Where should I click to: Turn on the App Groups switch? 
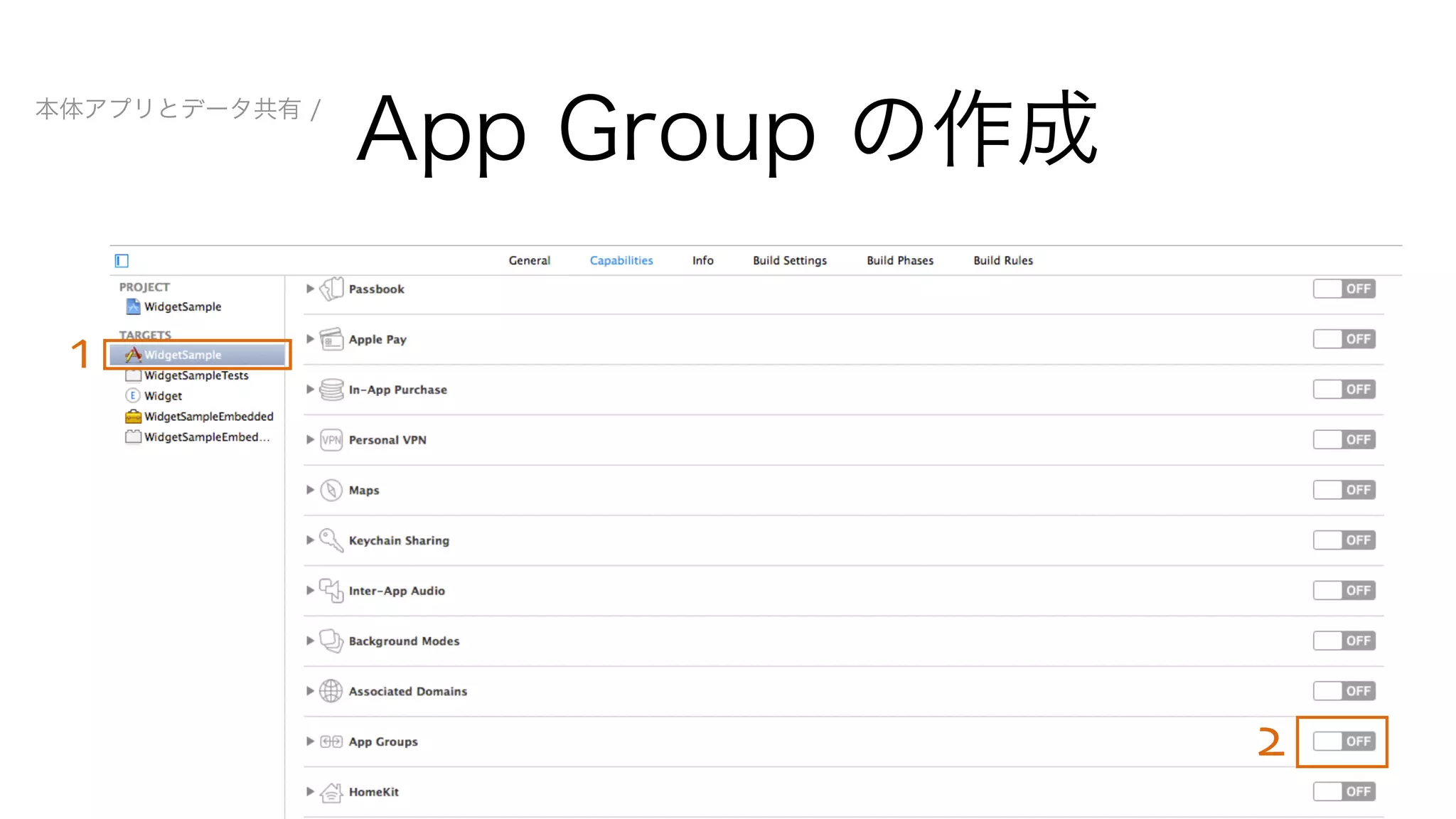pyautogui.click(x=1344, y=742)
